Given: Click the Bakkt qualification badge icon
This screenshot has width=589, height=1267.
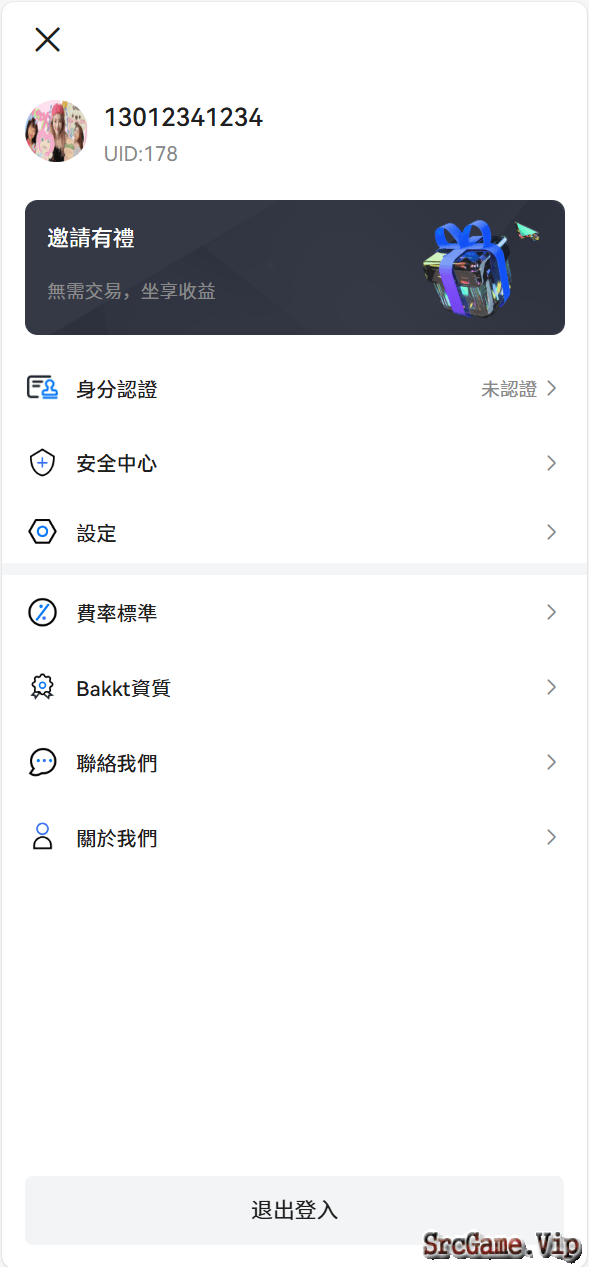Looking at the screenshot, I should [42, 687].
